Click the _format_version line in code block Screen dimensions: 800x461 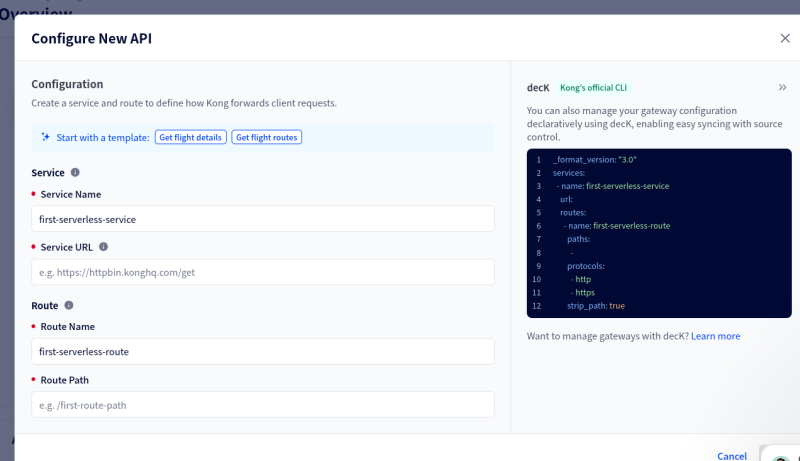tap(595, 160)
